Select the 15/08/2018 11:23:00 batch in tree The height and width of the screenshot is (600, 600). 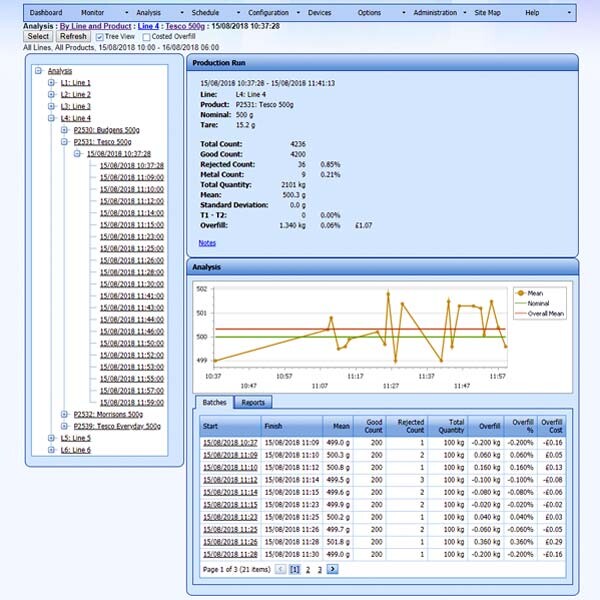point(125,237)
